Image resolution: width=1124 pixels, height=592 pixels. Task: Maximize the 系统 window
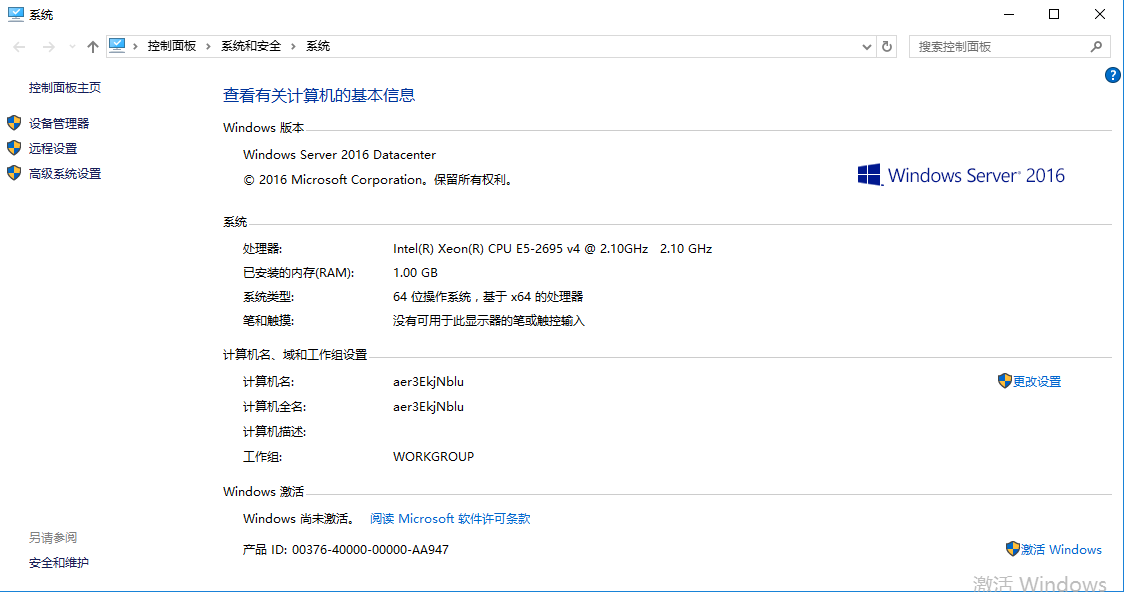point(1054,14)
